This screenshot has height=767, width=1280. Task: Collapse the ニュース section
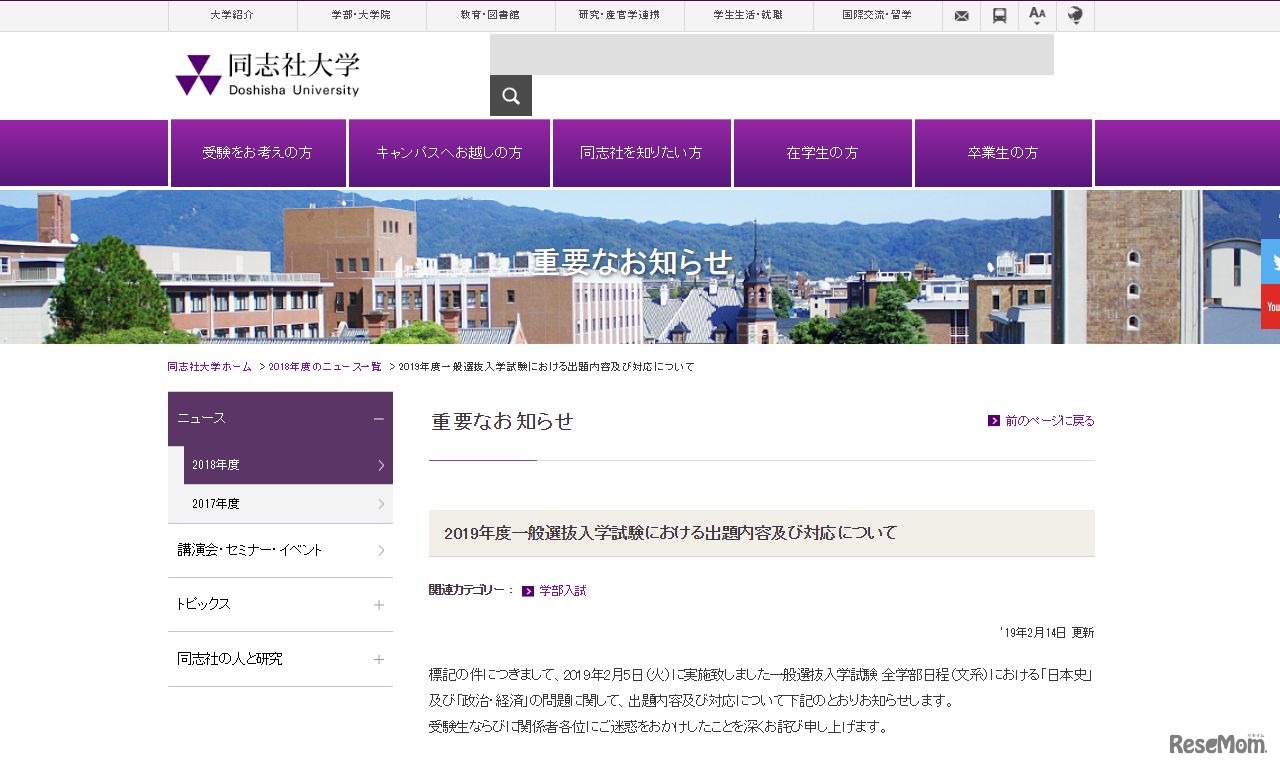[x=378, y=418]
